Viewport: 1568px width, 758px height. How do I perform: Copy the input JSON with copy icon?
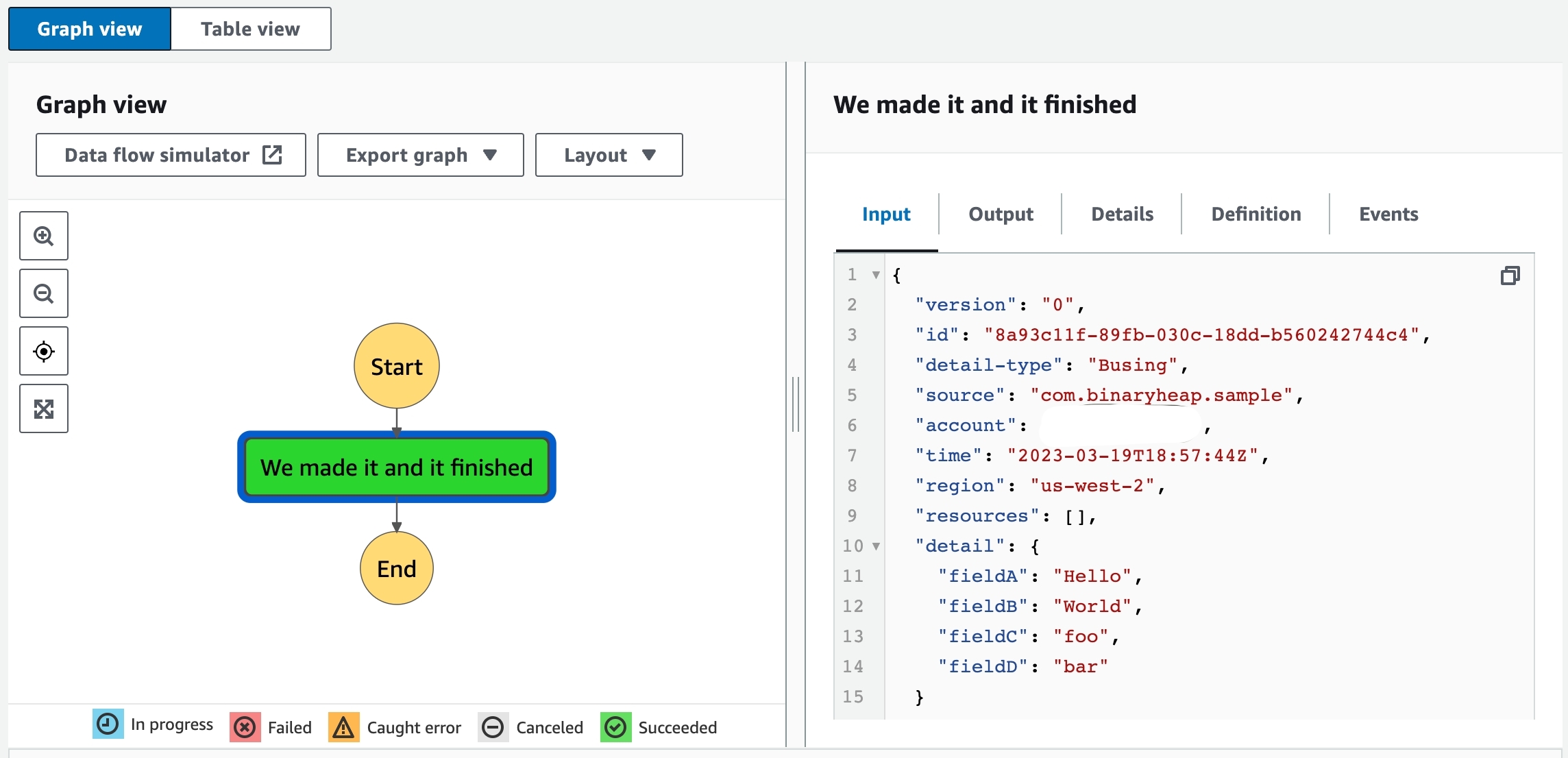pyautogui.click(x=1510, y=276)
